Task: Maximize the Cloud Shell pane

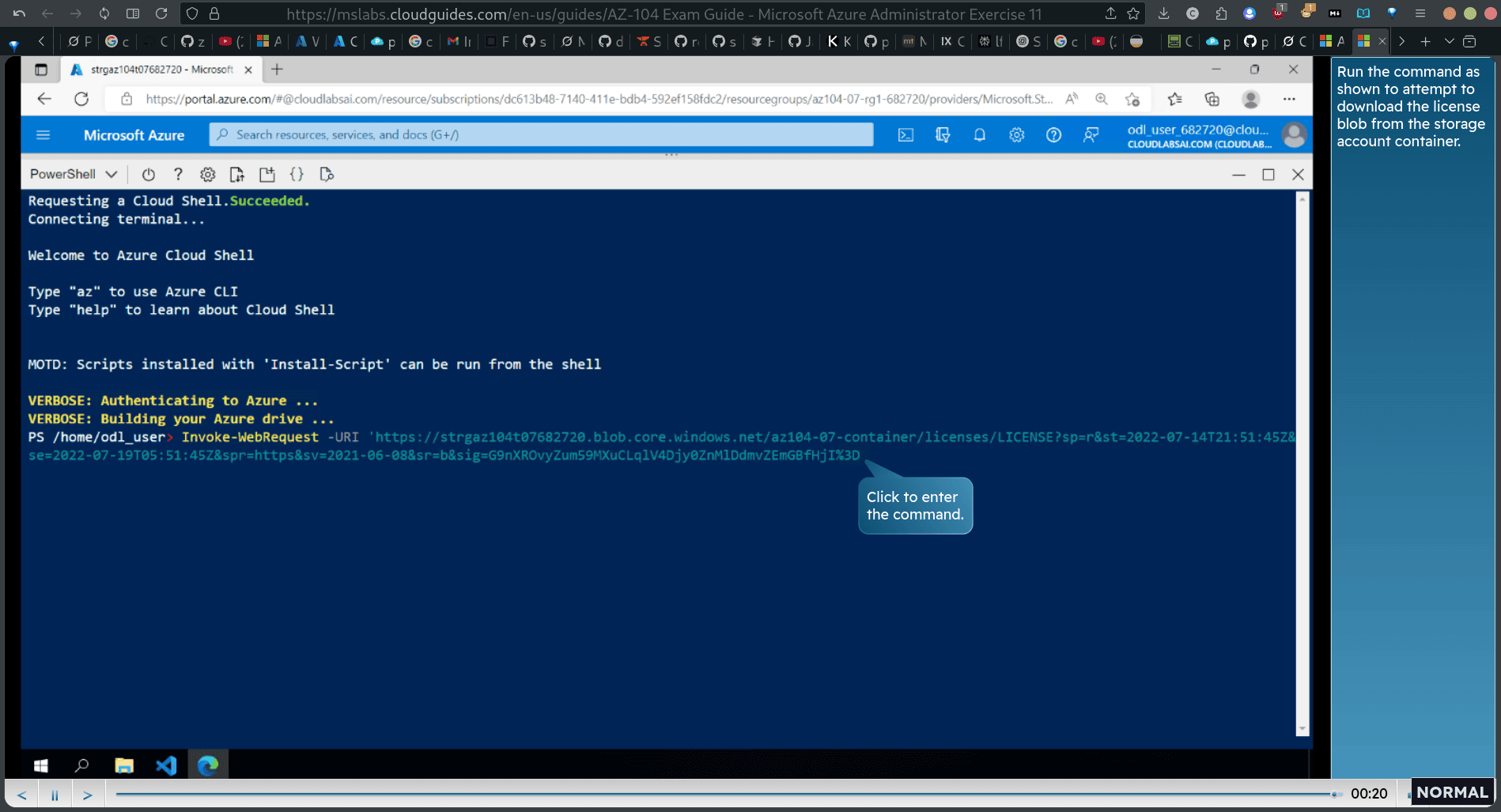Action: [1268, 175]
